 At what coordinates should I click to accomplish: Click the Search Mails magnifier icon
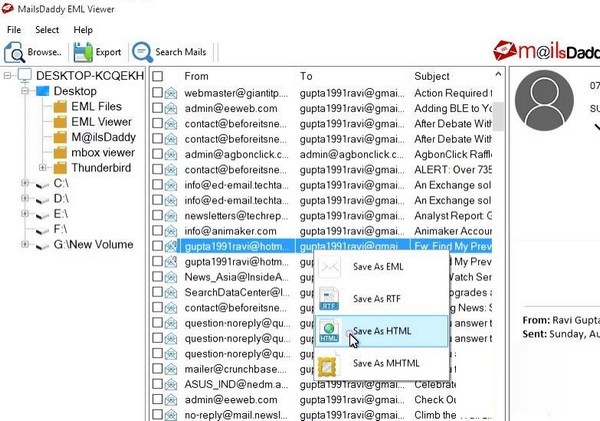pyautogui.click(x=142, y=52)
